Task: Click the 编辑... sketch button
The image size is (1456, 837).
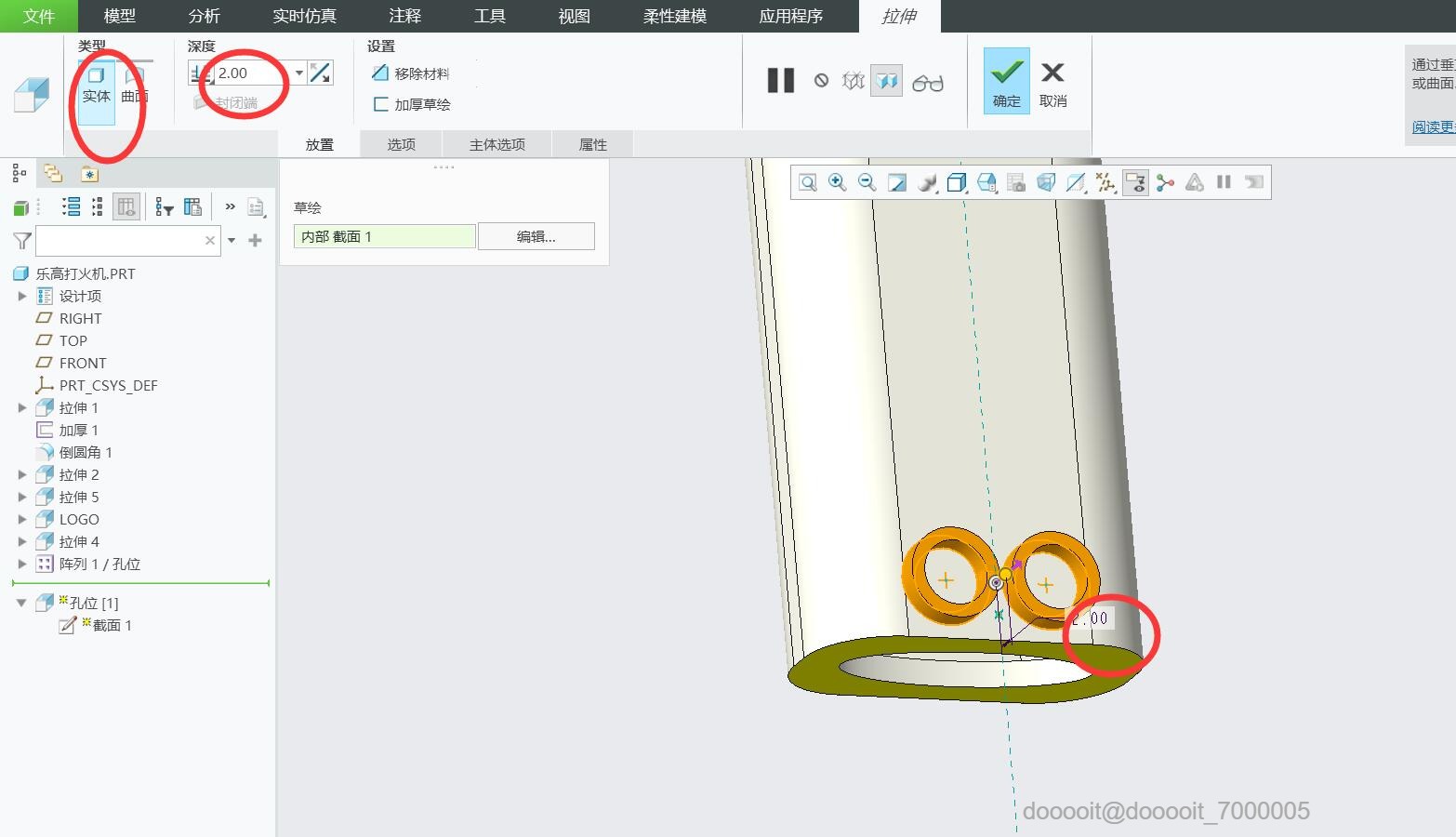Action: [x=536, y=236]
